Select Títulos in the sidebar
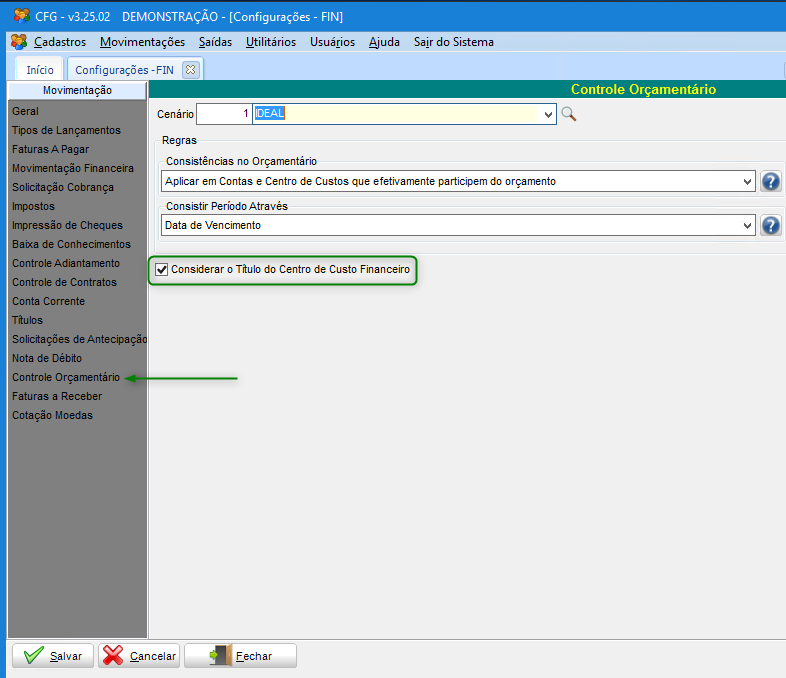 coord(27,320)
